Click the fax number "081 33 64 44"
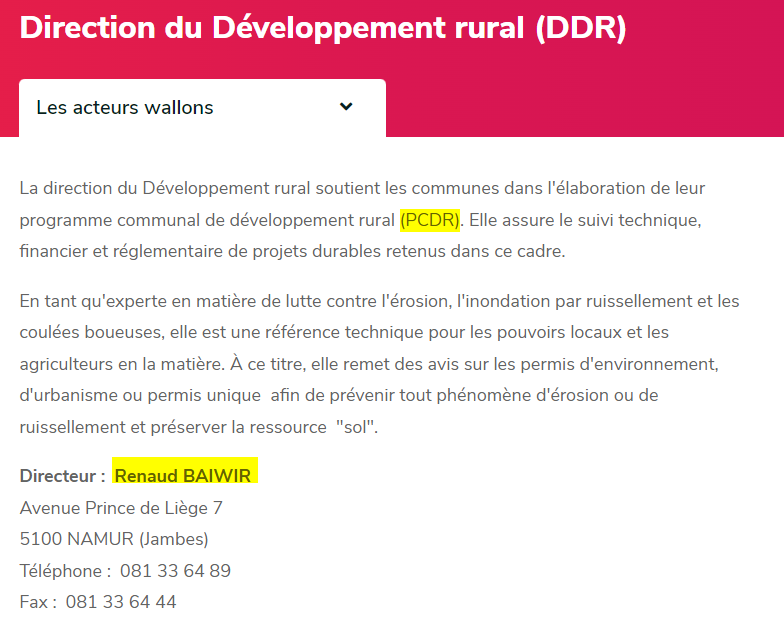This screenshot has width=784, height=639. coord(121,602)
